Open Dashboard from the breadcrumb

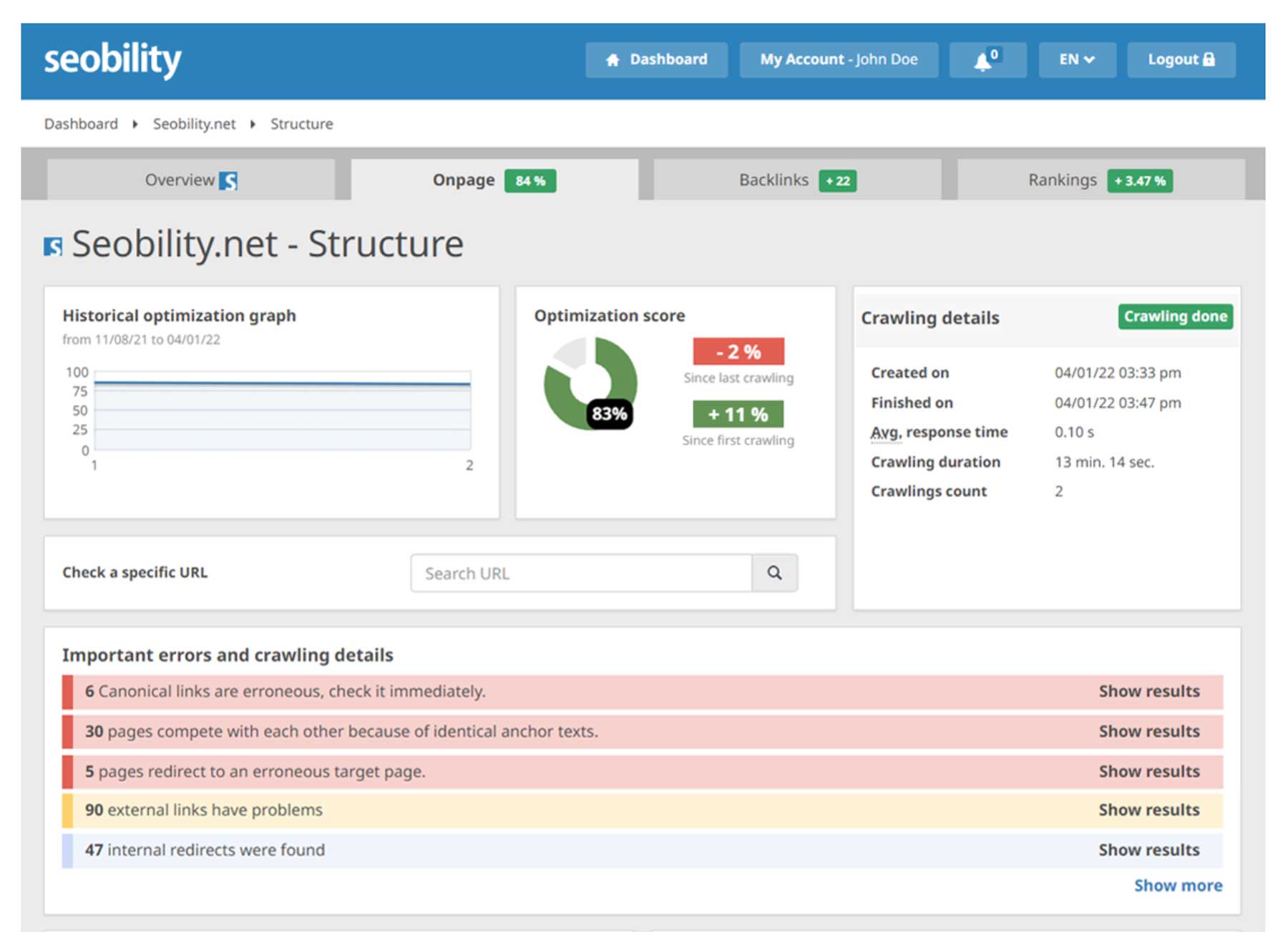pyautogui.click(x=81, y=123)
